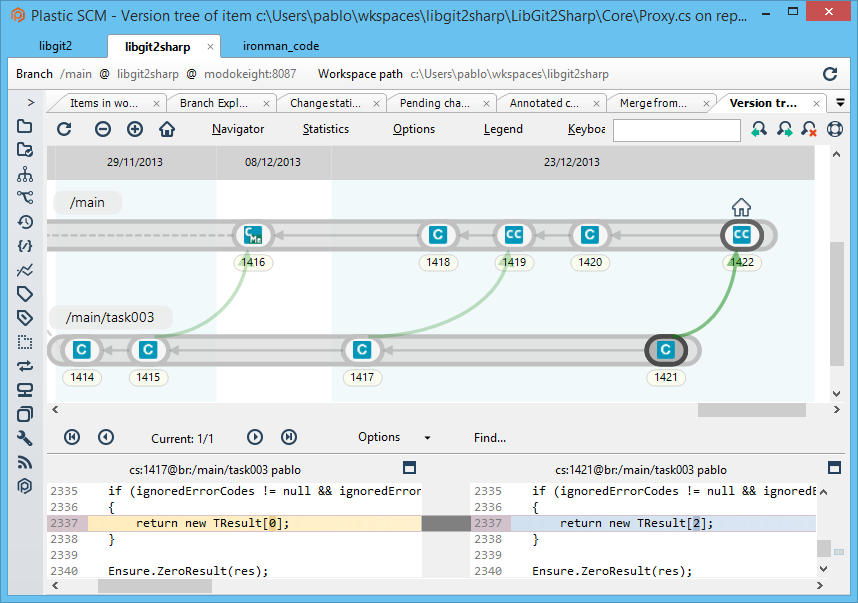This screenshot has width=858, height=603.
Task: Jump to the first difference
Action: click(x=72, y=437)
